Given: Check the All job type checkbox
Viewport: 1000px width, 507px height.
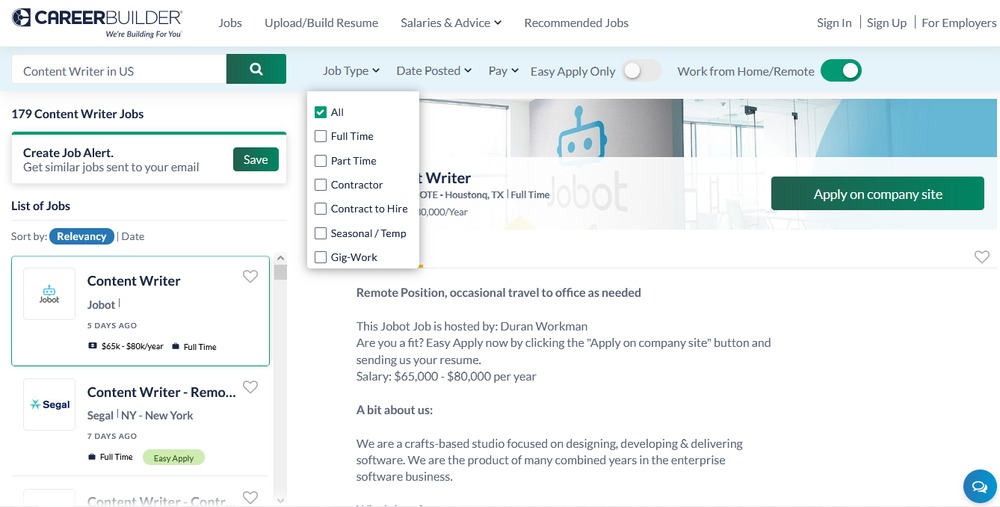Looking at the screenshot, I should tap(321, 112).
